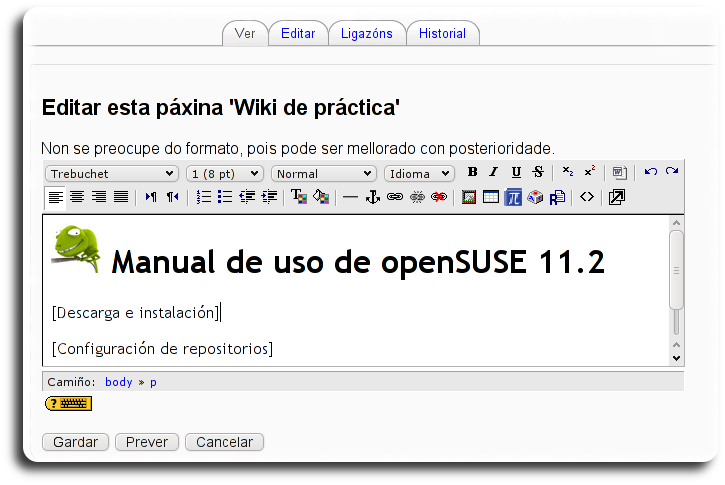Switch to the Editar tab
Image resolution: width=725 pixels, height=485 pixels.
pos(298,33)
